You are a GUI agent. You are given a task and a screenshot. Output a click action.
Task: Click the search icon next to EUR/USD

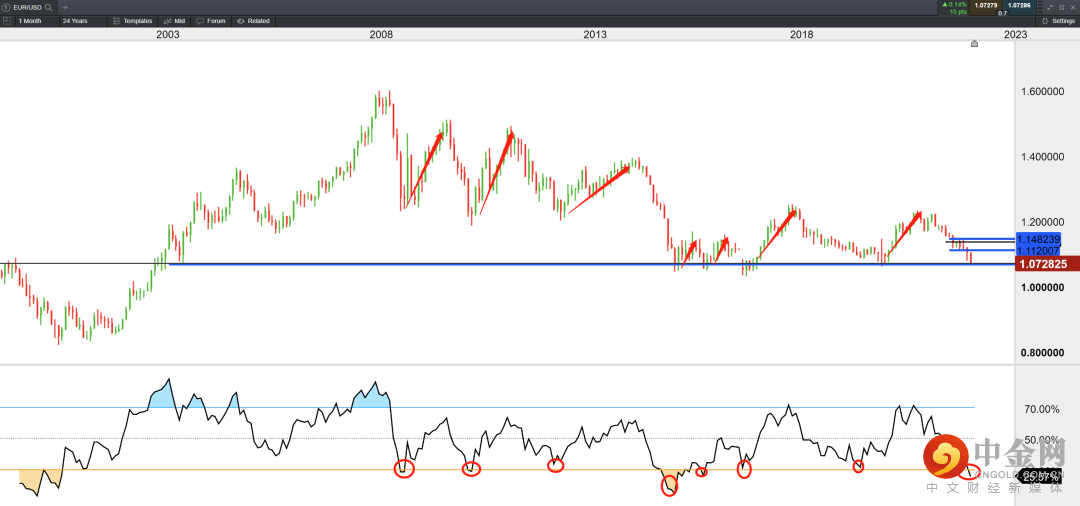pos(49,7)
